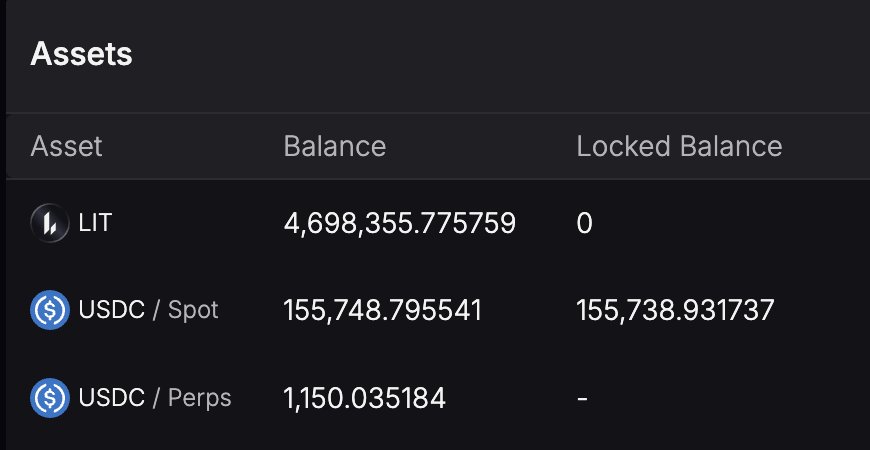
Task: Click the USDC text in the Spot row
Action: 111,311
